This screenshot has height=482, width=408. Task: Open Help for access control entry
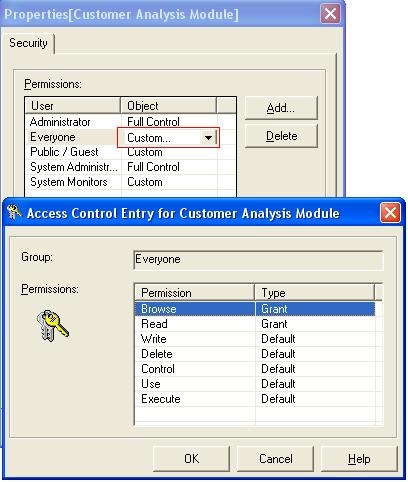(359, 459)
